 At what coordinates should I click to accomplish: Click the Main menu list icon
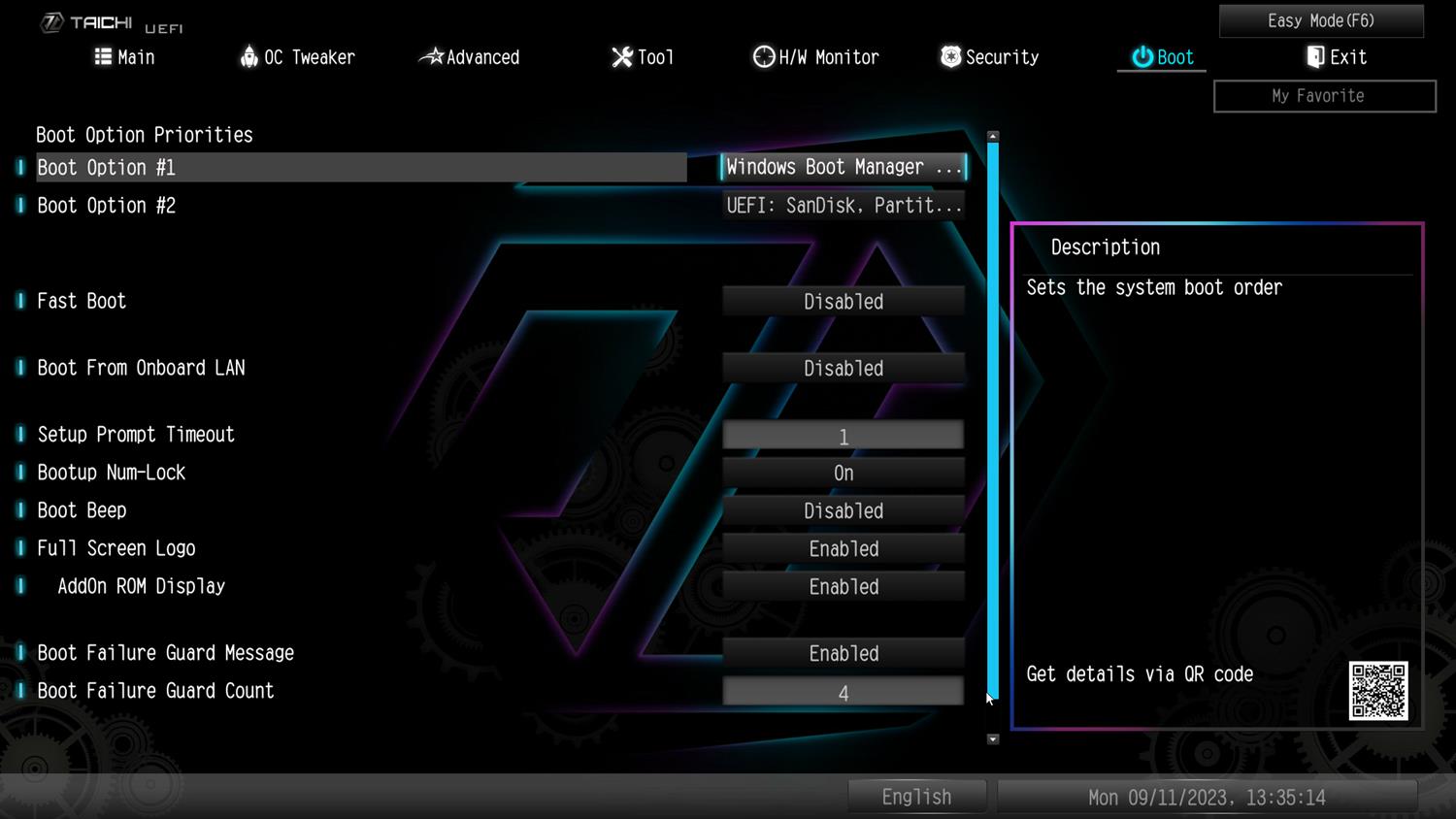click(103, 57)
